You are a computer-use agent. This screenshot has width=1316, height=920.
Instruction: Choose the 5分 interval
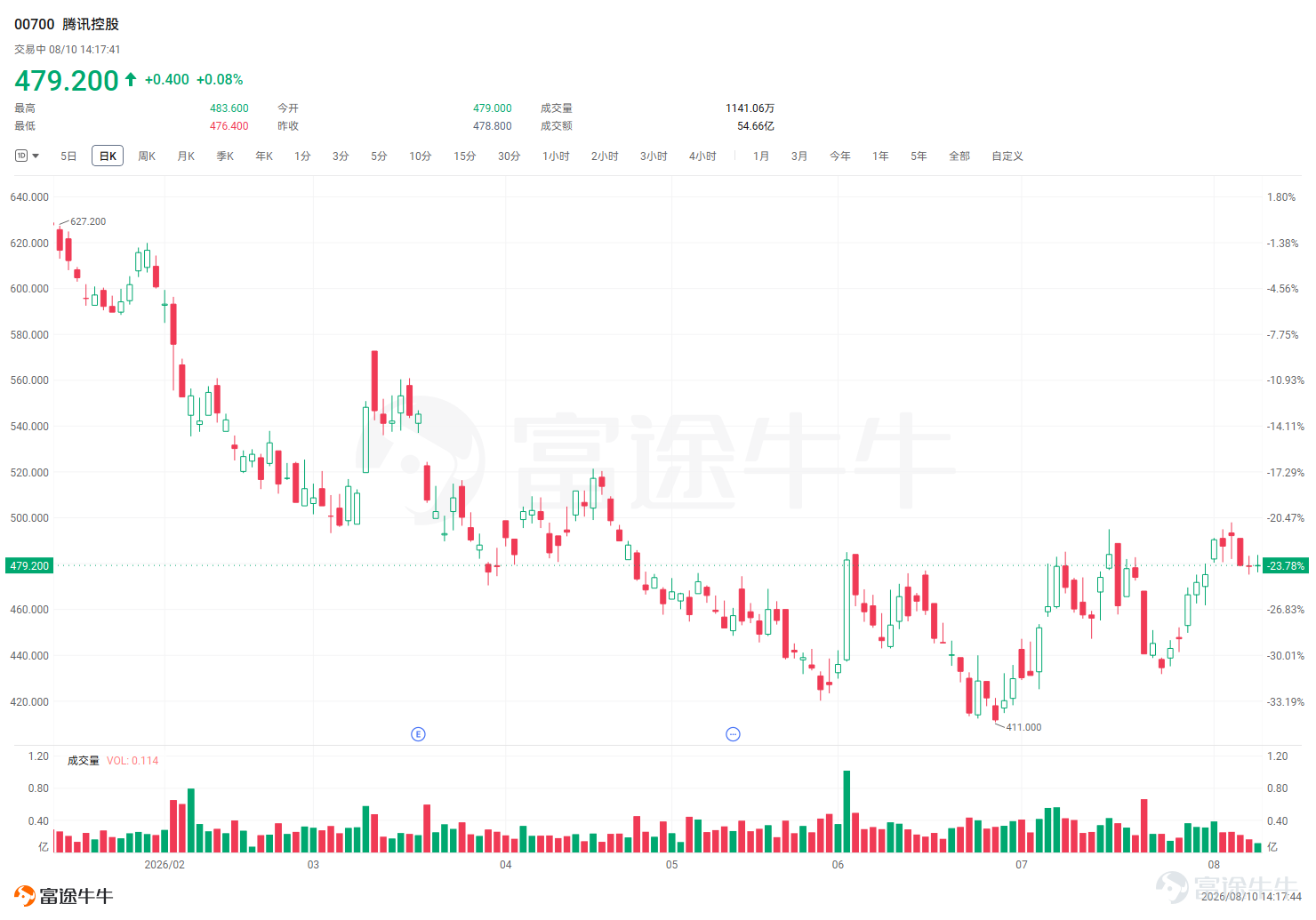pyautogui.click(x=379, y=156)
